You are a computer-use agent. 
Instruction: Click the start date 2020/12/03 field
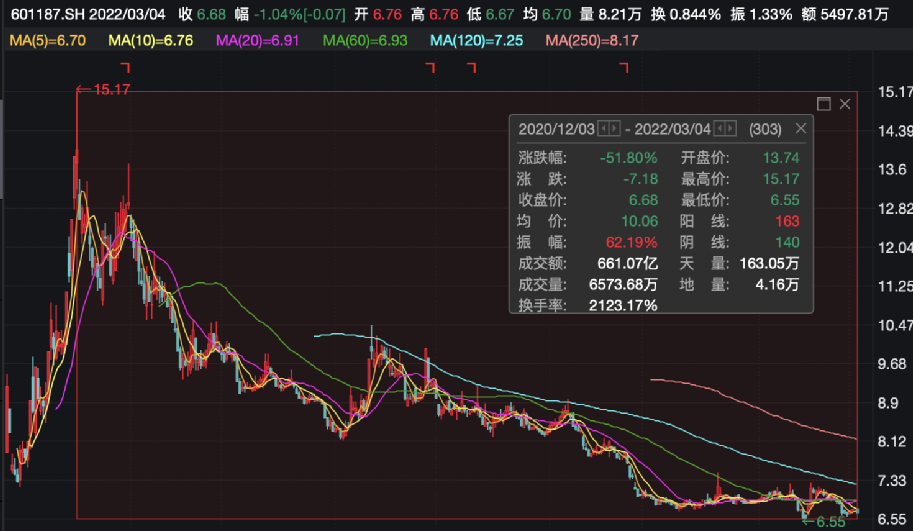tap(556, 129)
